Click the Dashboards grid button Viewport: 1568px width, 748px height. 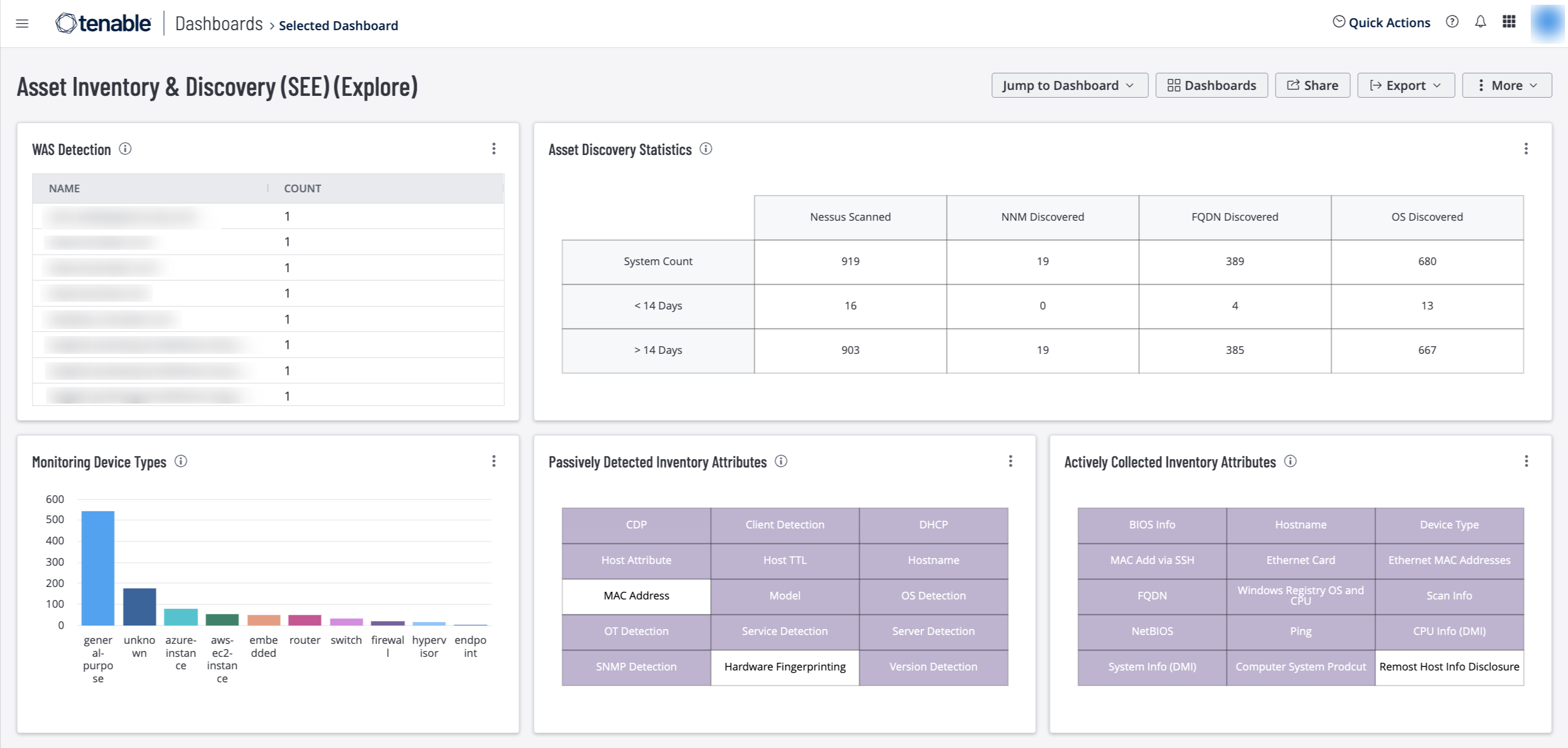pyautogui.click(x=1211, y=85)
